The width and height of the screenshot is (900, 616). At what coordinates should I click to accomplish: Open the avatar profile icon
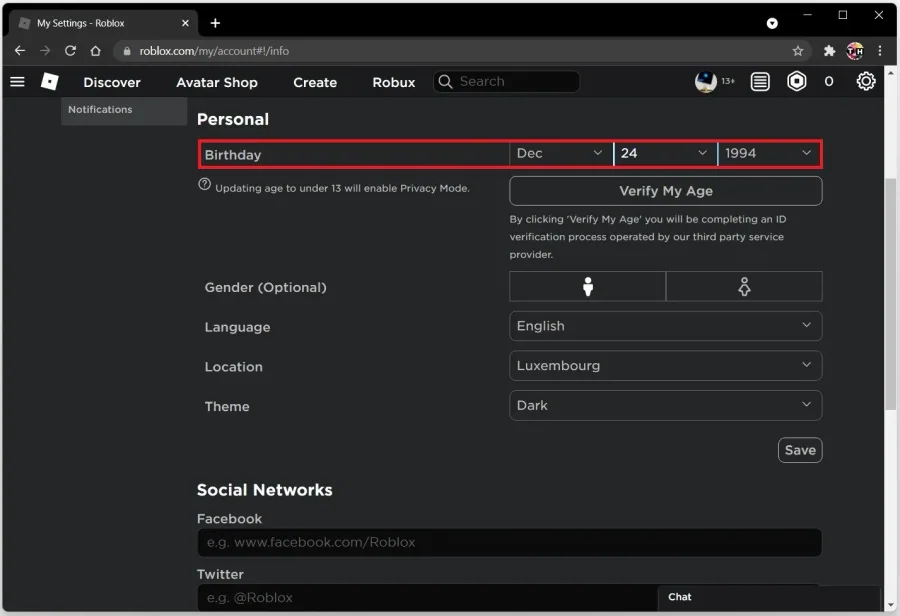(705, 82)
